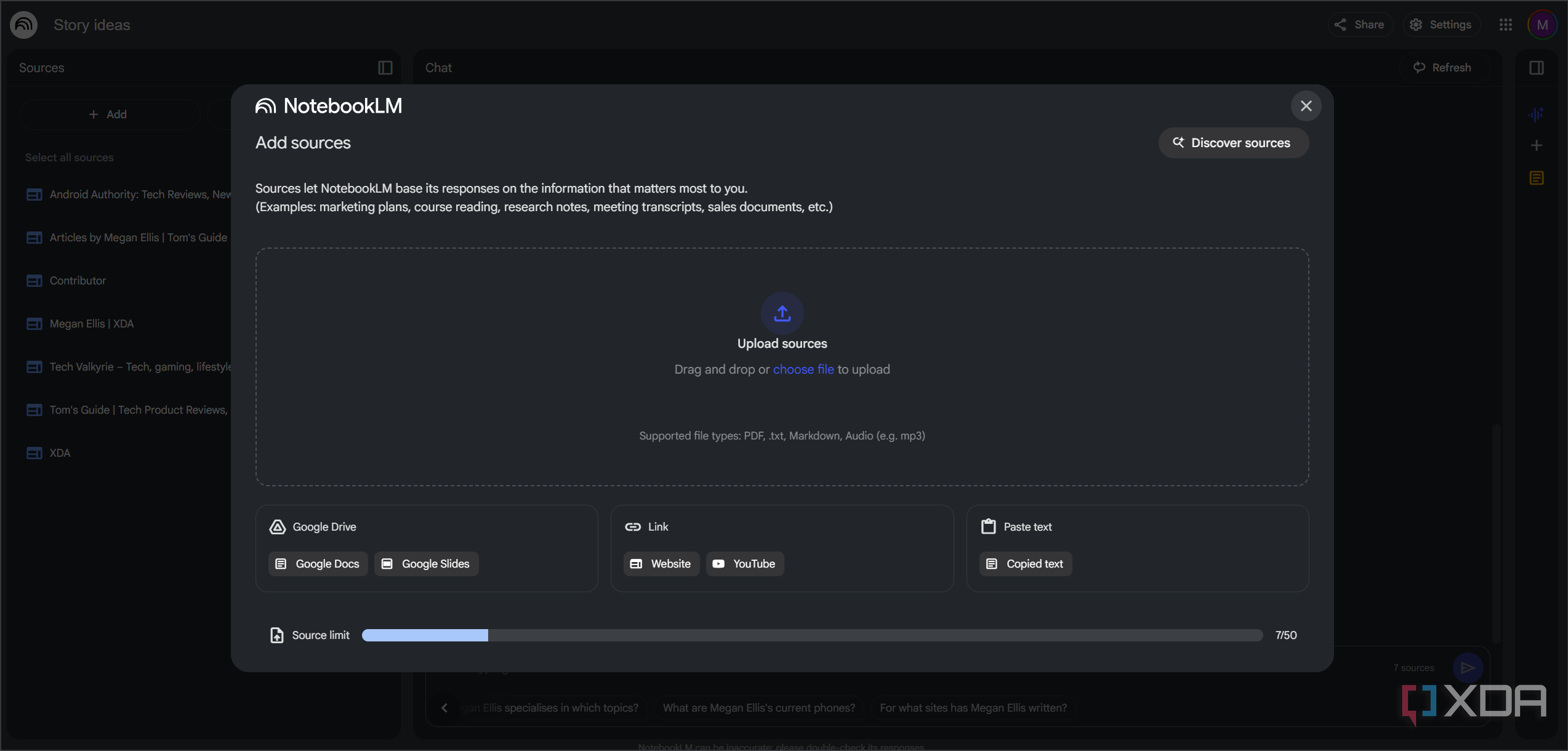The height and width of the screenshot is (751, 1568).
Task: Click the plus icon in right sidebar
Action: [x=1536, y=145]
